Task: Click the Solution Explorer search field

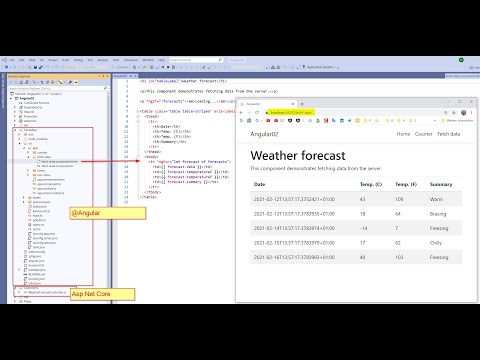Action: [58, 88]
